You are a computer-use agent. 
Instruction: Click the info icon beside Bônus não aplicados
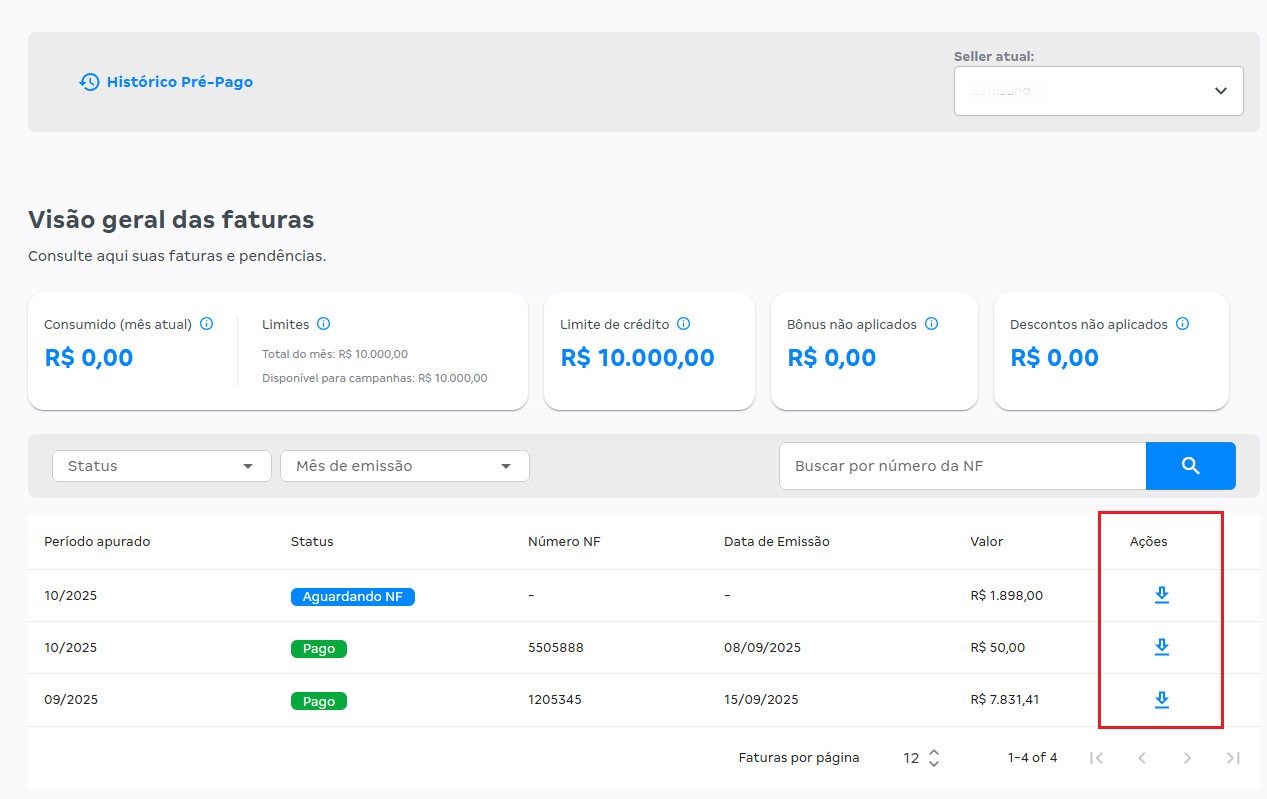coord(932,323)
